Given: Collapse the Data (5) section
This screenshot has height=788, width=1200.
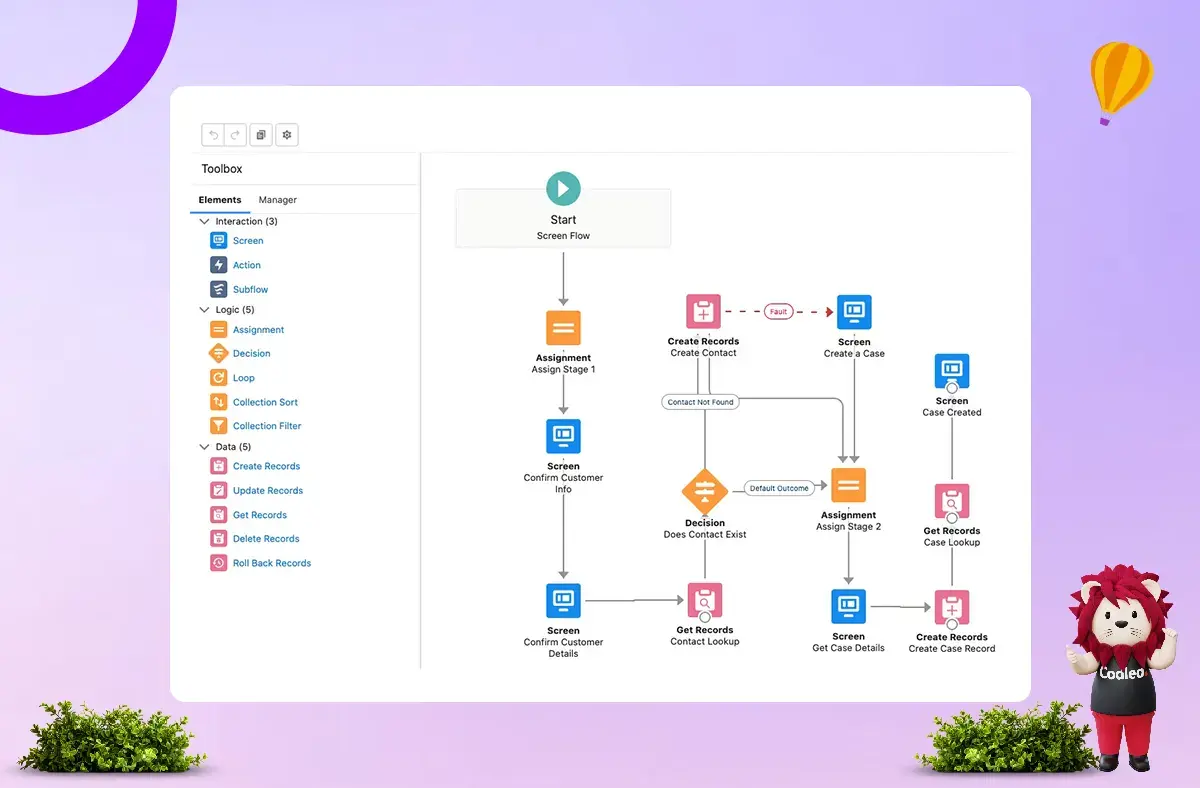Looking at the screenshot, I should pos(204,447).
